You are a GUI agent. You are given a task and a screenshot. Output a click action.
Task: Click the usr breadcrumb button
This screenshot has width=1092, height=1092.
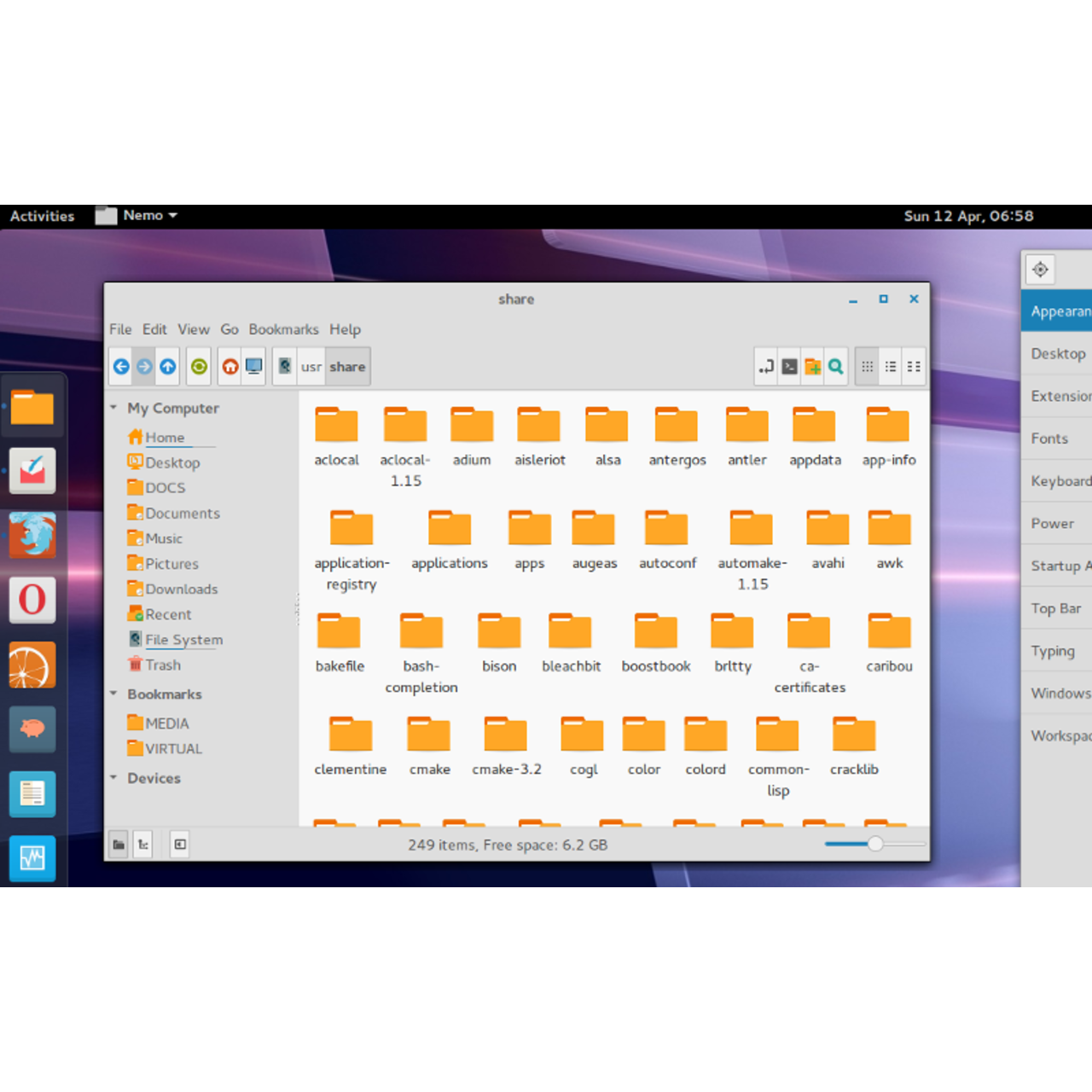(x=311, y=366)
